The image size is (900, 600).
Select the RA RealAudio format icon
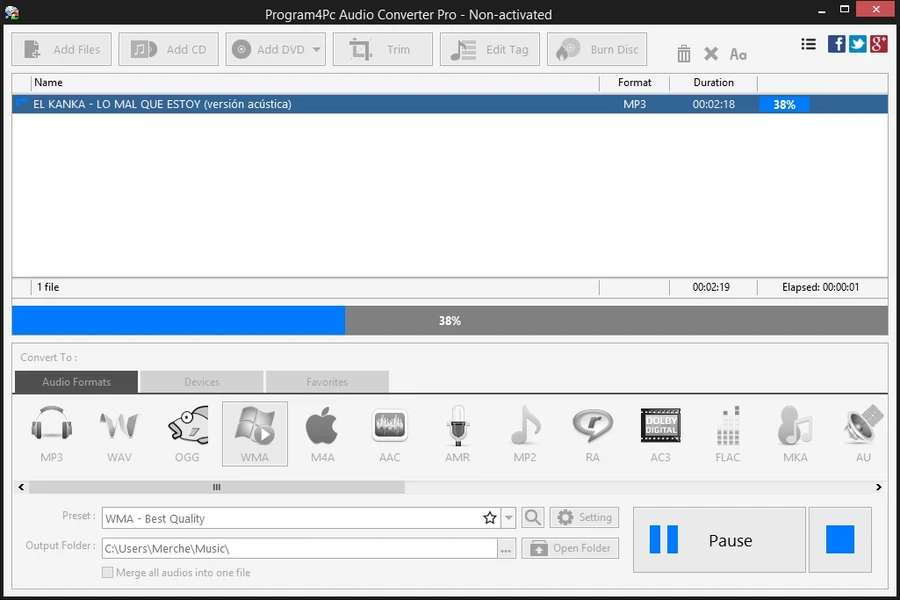coord(593,434)
